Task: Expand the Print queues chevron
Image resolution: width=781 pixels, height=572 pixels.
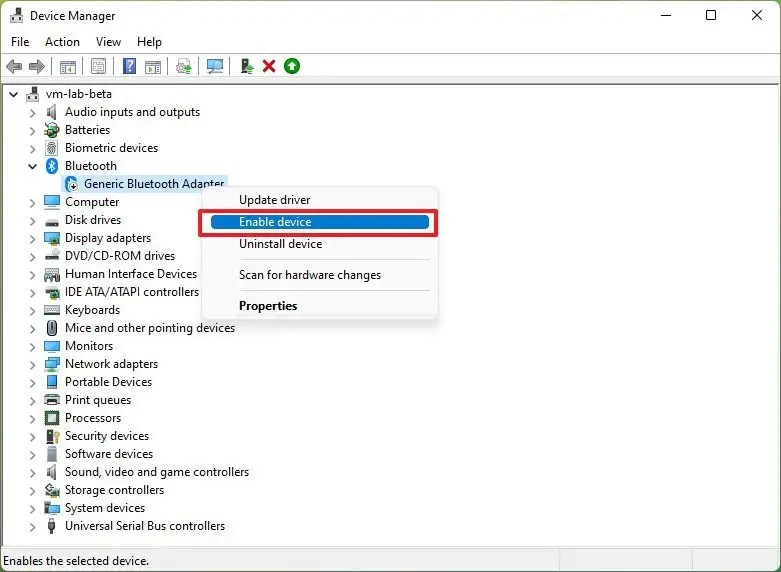Action: coord(32,400)
